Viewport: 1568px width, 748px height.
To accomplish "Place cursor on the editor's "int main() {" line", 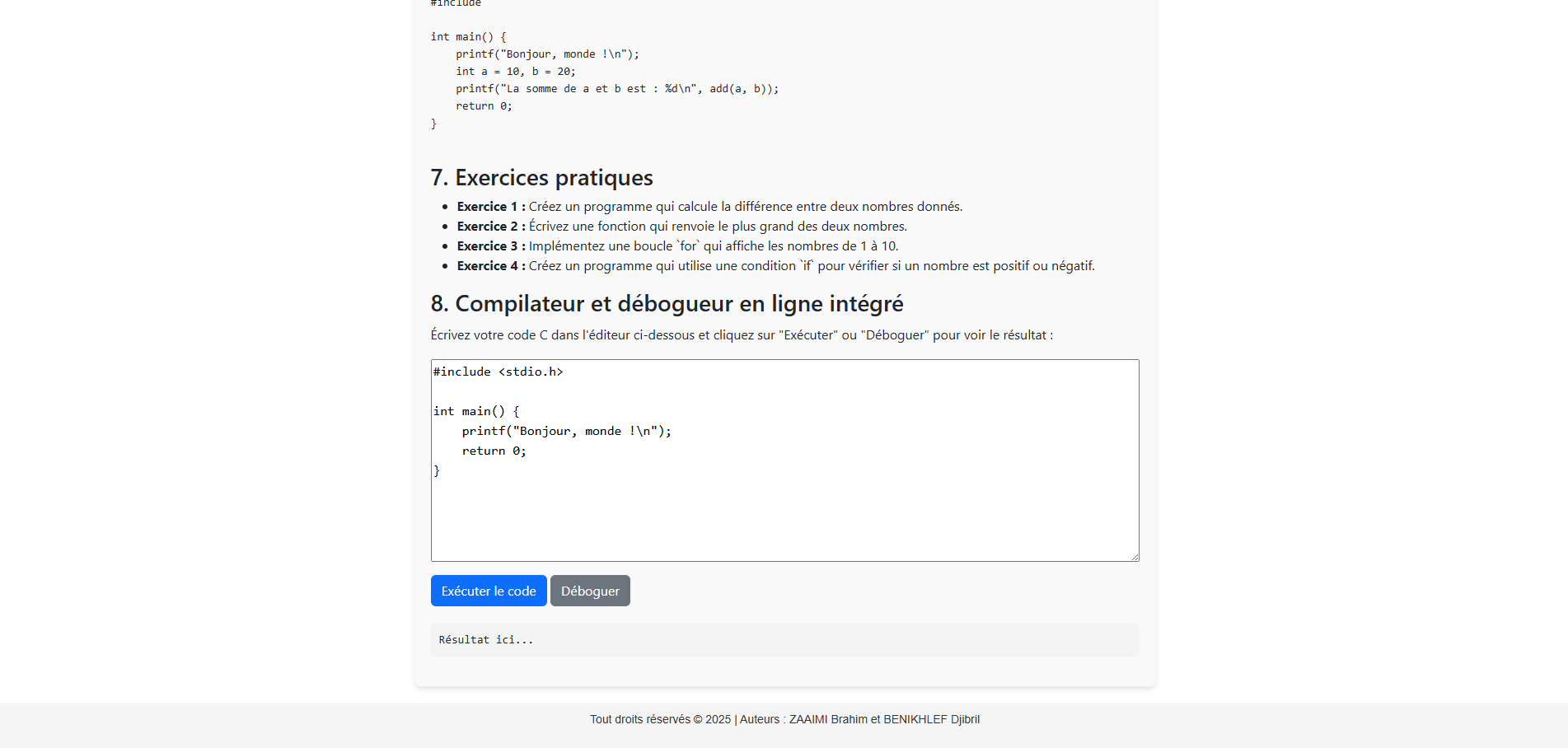I will tap(476, 411).
